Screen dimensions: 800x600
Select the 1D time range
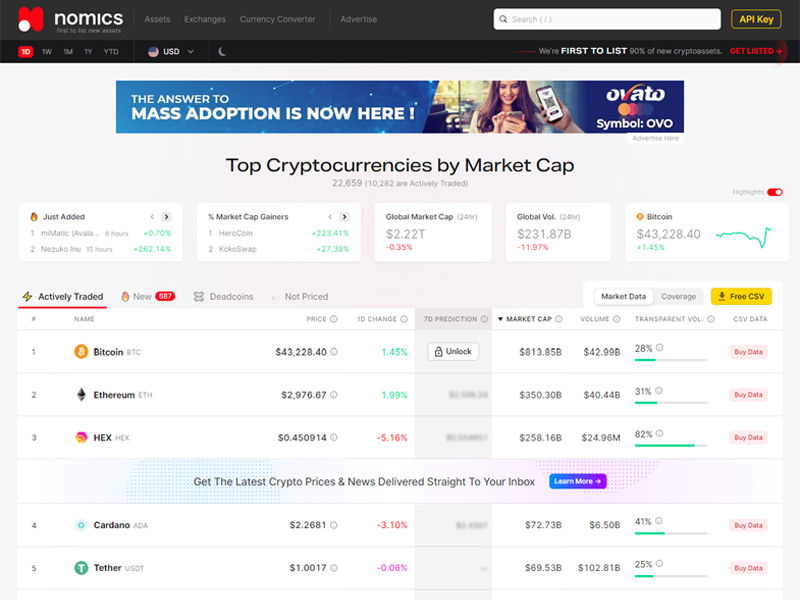pyautogui.click(x=26, y=52)
